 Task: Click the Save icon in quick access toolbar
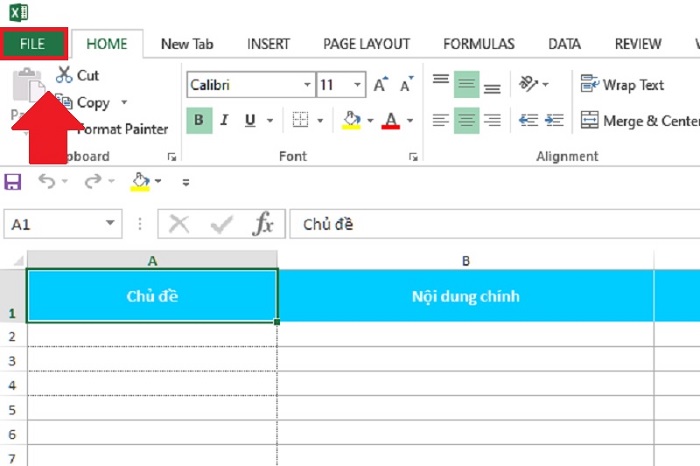[13, 181]
